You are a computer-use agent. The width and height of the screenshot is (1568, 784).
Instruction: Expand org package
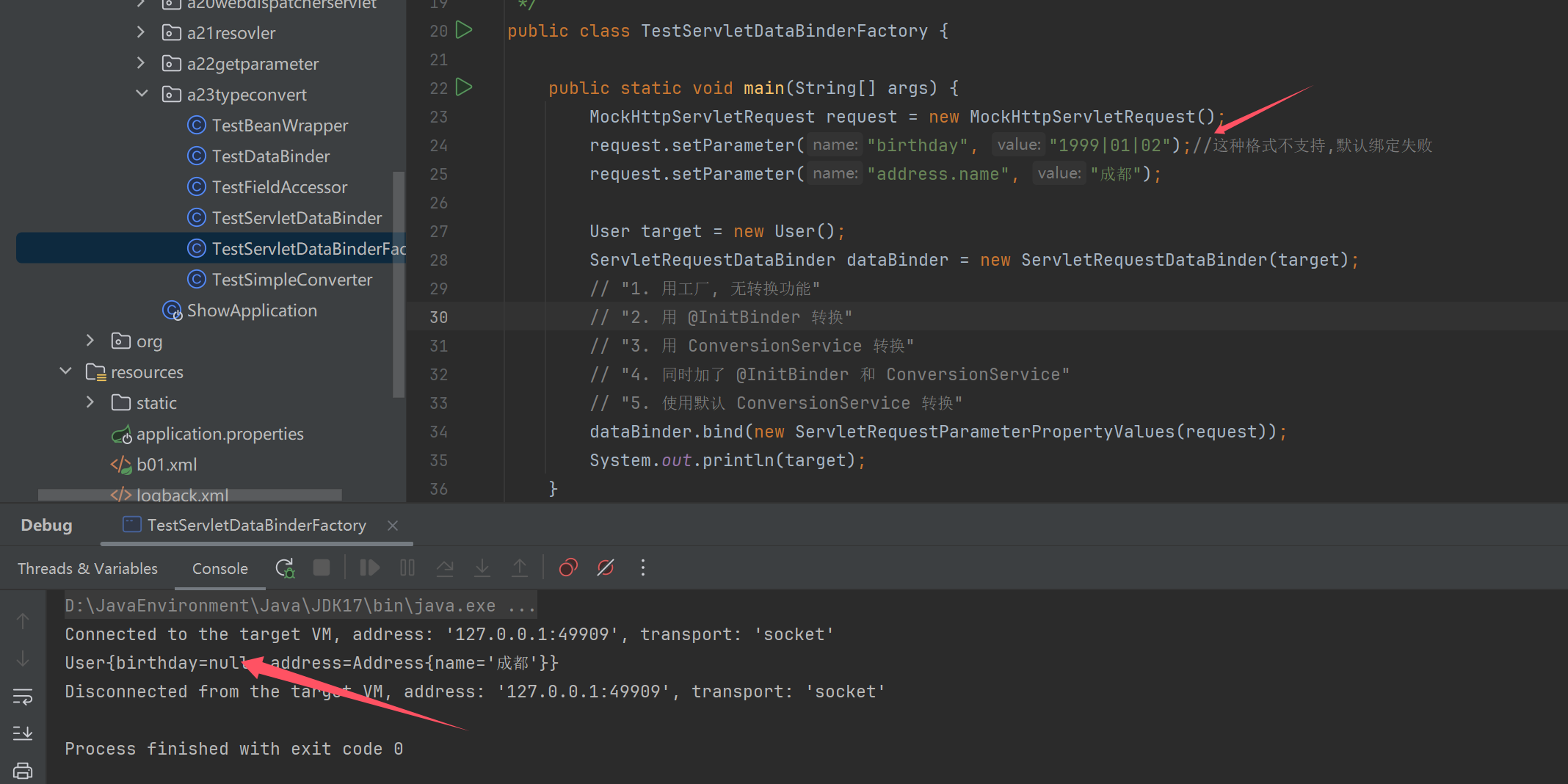(x=90, y=341)
